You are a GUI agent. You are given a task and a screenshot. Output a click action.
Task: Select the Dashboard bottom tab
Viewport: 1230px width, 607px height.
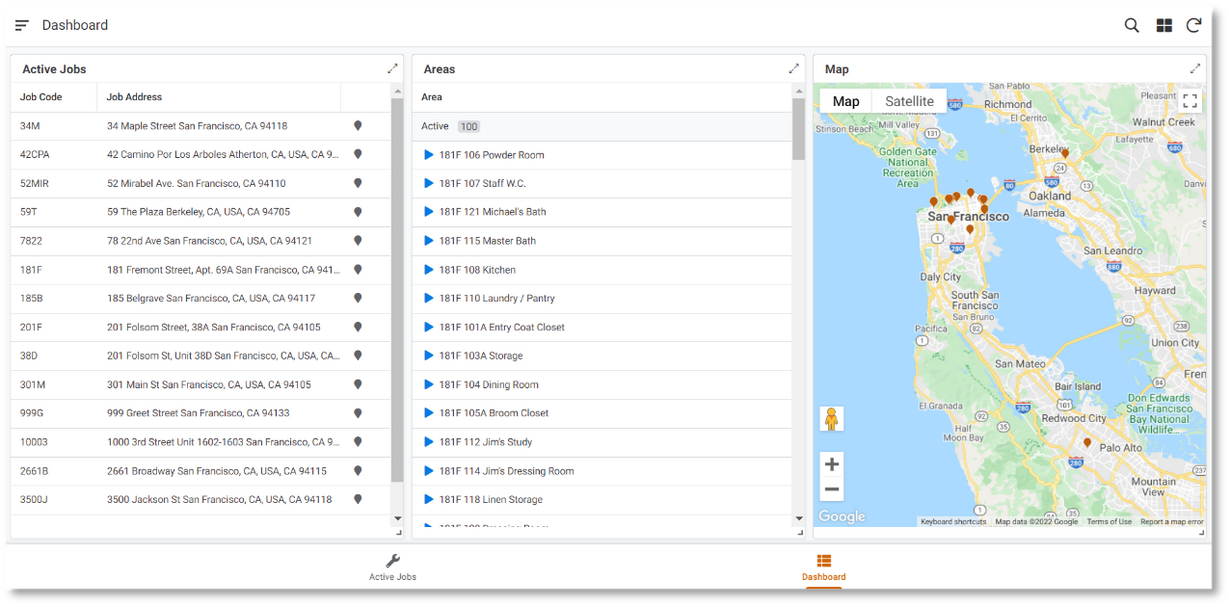point(823,567)
